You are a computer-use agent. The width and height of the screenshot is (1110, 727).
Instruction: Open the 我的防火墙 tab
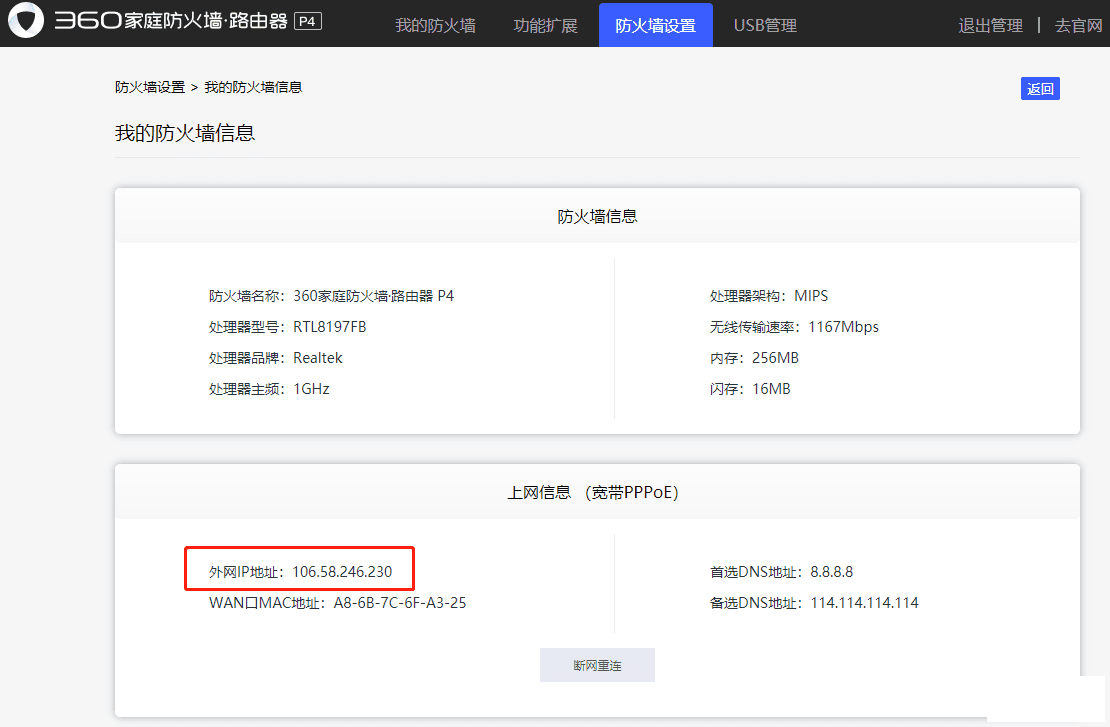click(435, 25)
